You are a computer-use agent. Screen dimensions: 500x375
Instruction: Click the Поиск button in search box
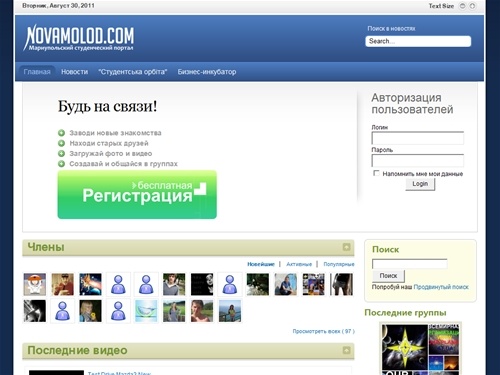click(x=388, y=276)
